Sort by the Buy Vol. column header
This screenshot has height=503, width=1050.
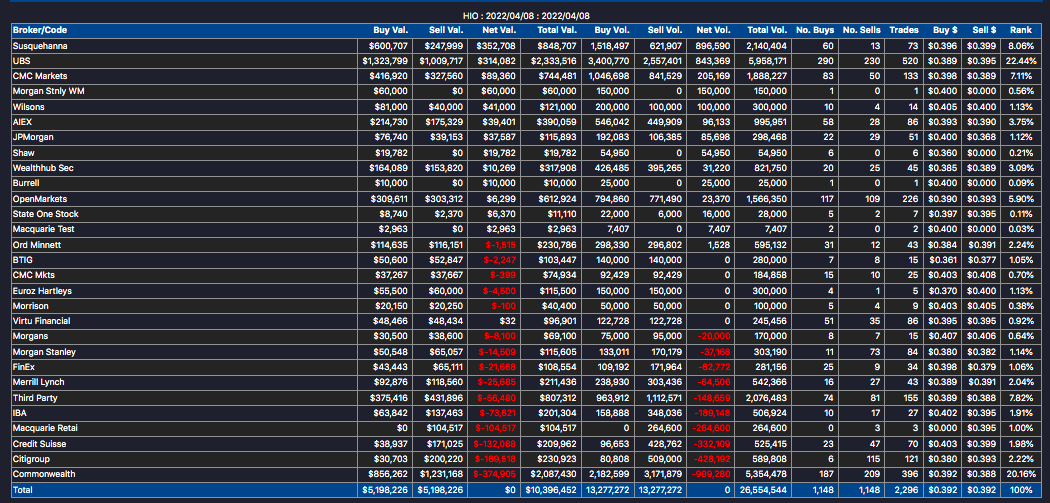(612, 30)
